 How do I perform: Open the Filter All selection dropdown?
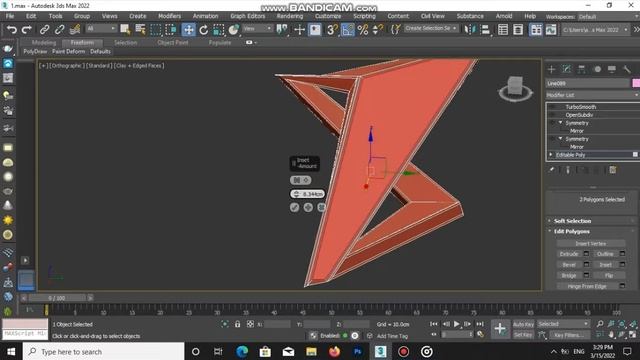pyautogui.click(x=101, y=29)
